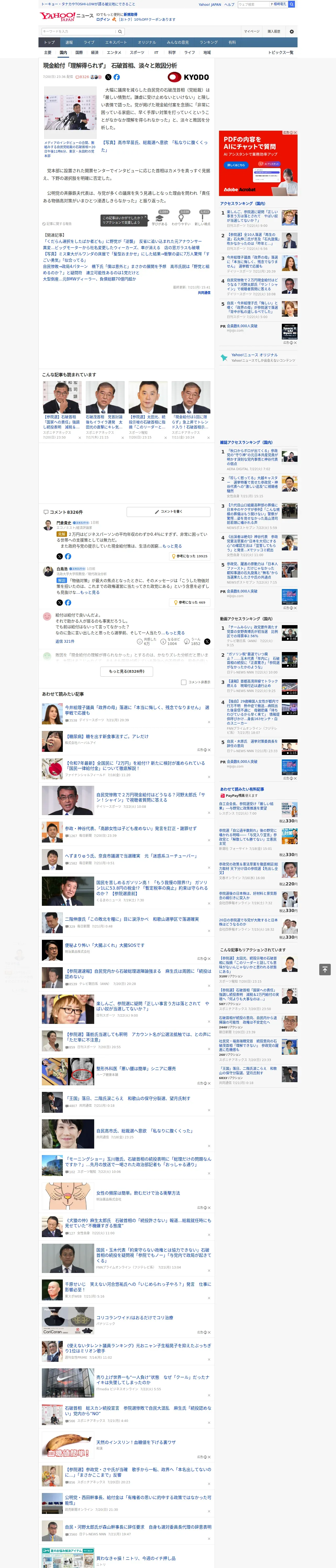336x1568 pixels.
Task: Click the ログイン link
Action: point(103,20)
